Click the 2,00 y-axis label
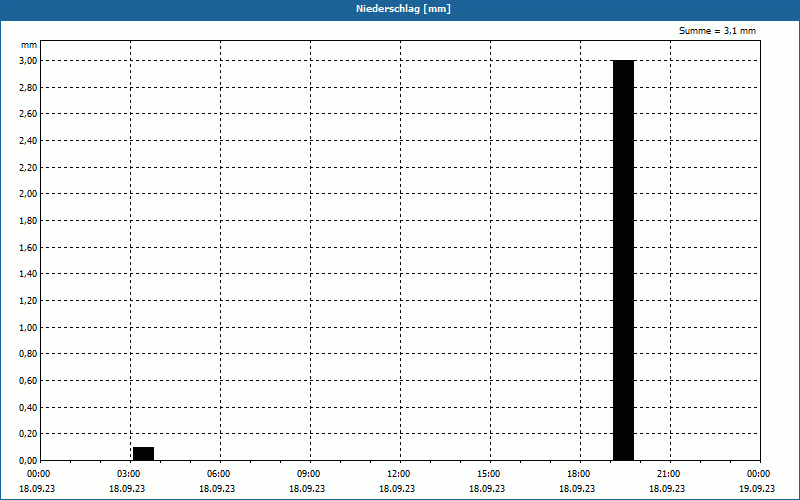800x500 pixels. pyautogui.click(x=28, y=194)
